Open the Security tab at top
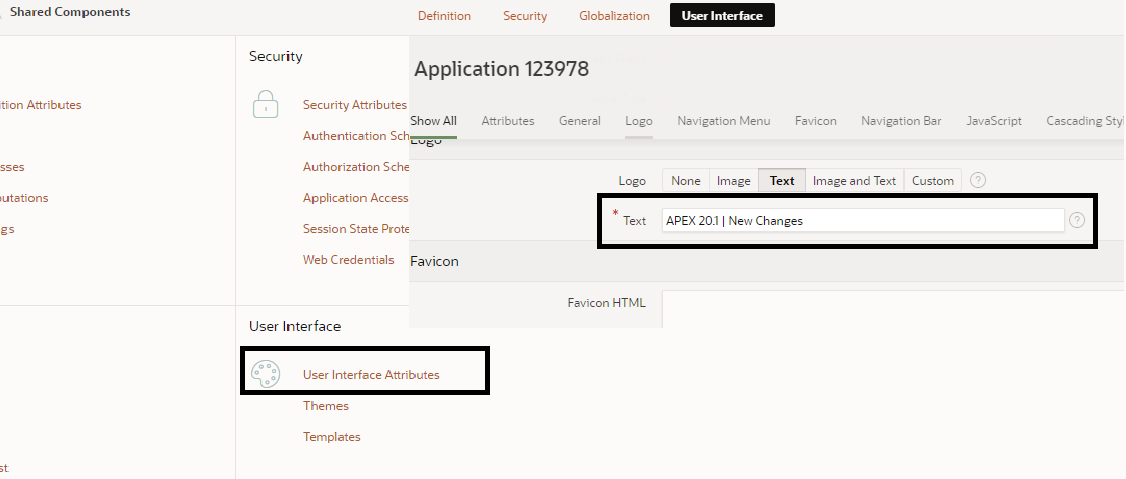 tap(525, 16)
